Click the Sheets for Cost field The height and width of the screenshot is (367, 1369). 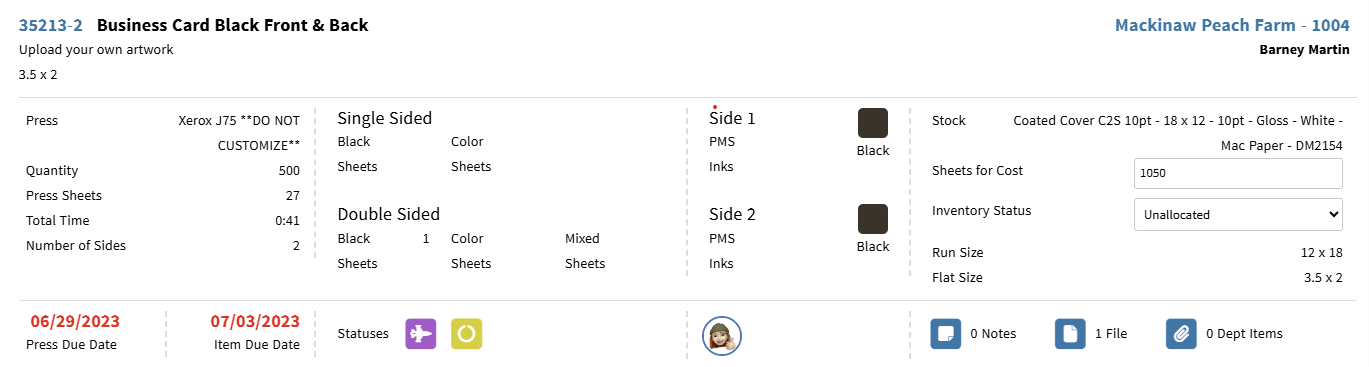[x=1238, y=173]
